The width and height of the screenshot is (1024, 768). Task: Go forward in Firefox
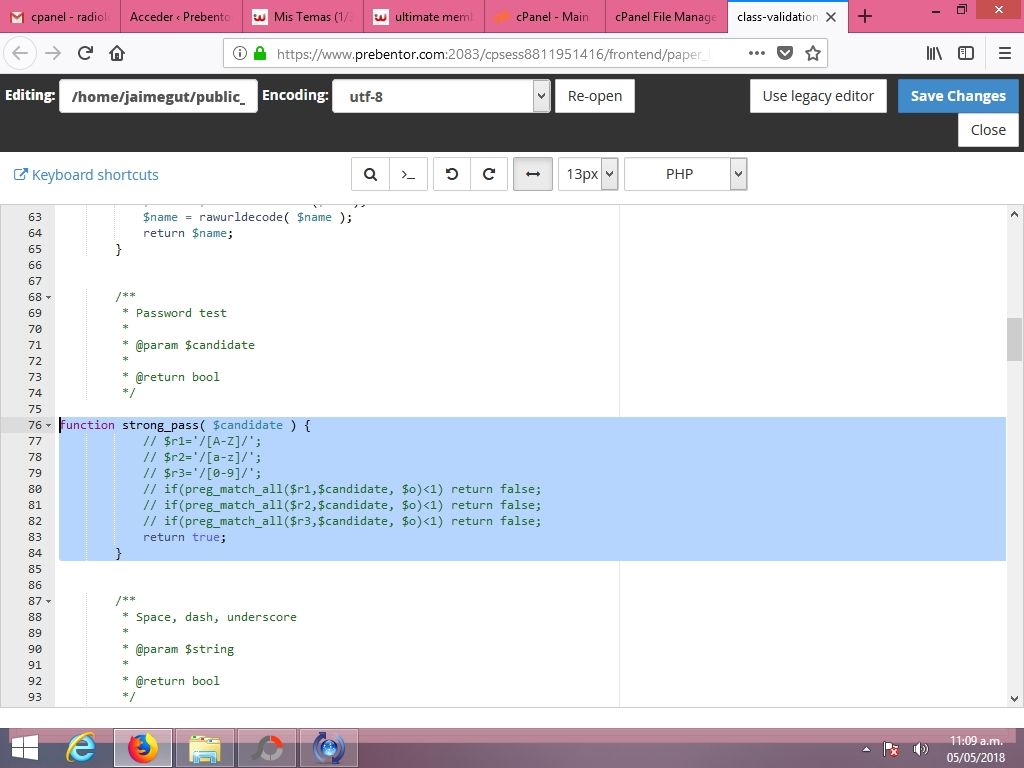53,53
